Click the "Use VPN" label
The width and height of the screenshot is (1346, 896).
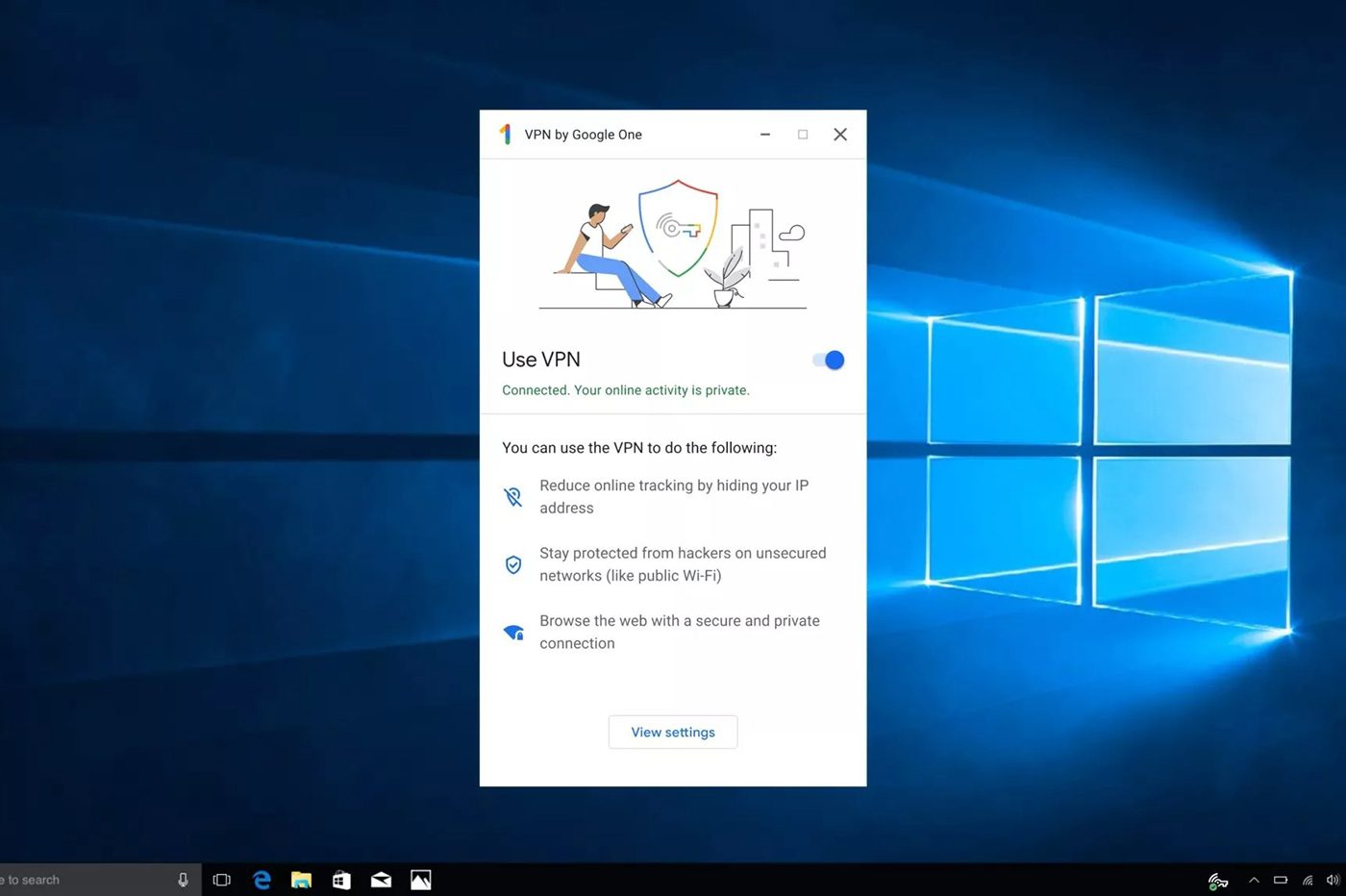click(541, 360)
